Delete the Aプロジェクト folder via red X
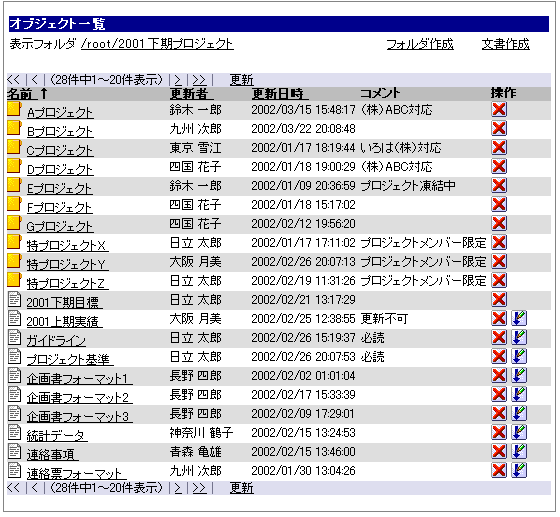 tap(499, 109)
